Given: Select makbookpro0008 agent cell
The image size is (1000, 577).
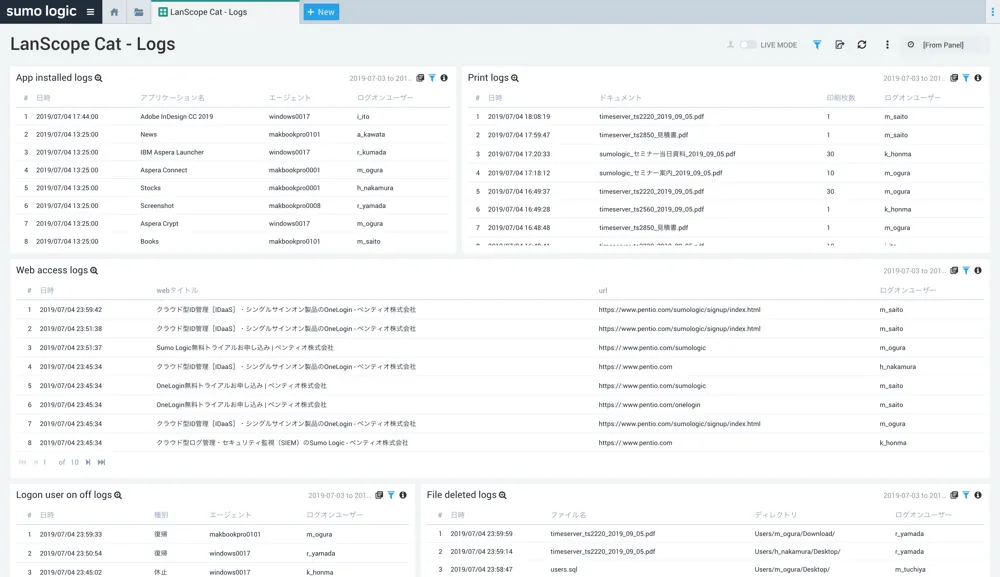Looking at the screenshot, I should click(295, 206).
